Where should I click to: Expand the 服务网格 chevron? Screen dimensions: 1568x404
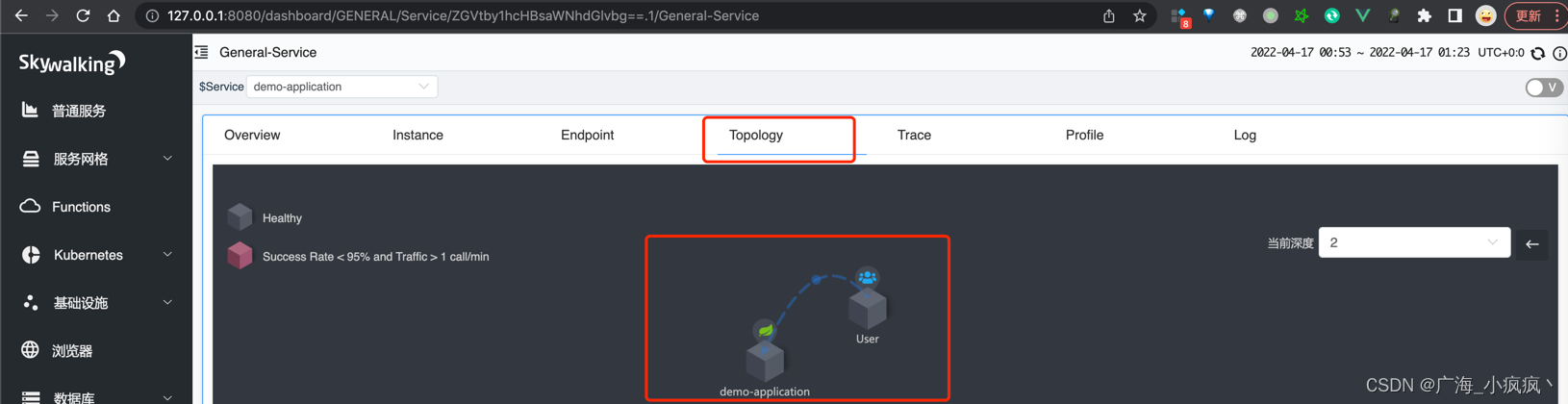pos(167,159)
